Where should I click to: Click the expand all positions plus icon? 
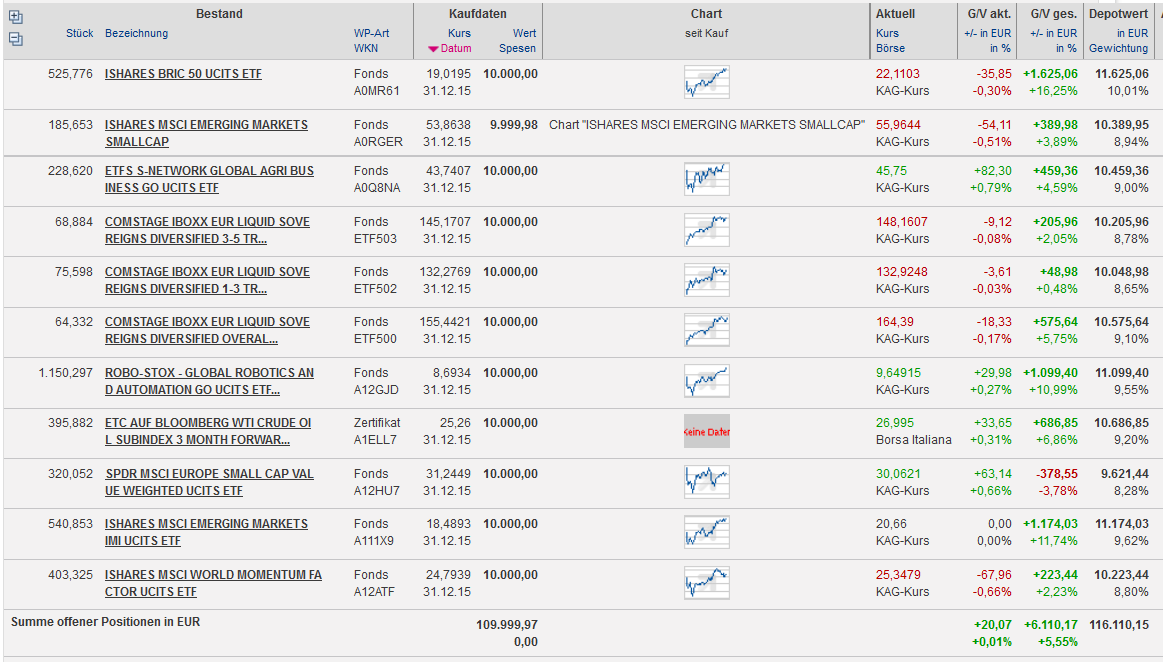(15, 17)
